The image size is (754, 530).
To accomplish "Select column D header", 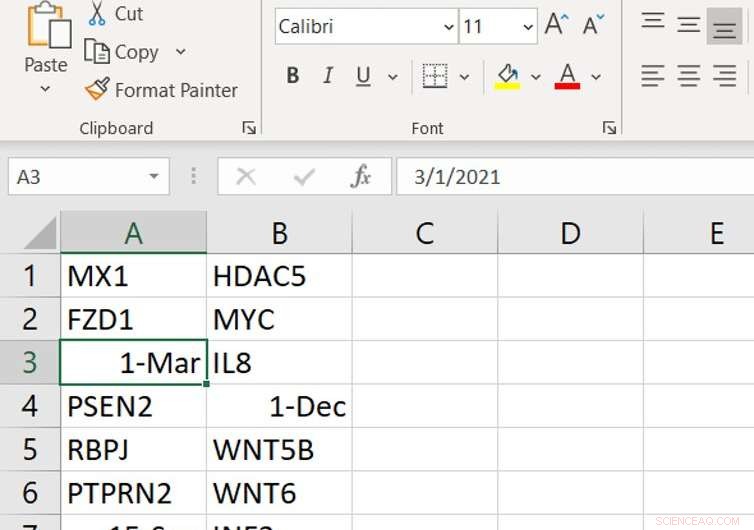I will click(x=570, y=232).
